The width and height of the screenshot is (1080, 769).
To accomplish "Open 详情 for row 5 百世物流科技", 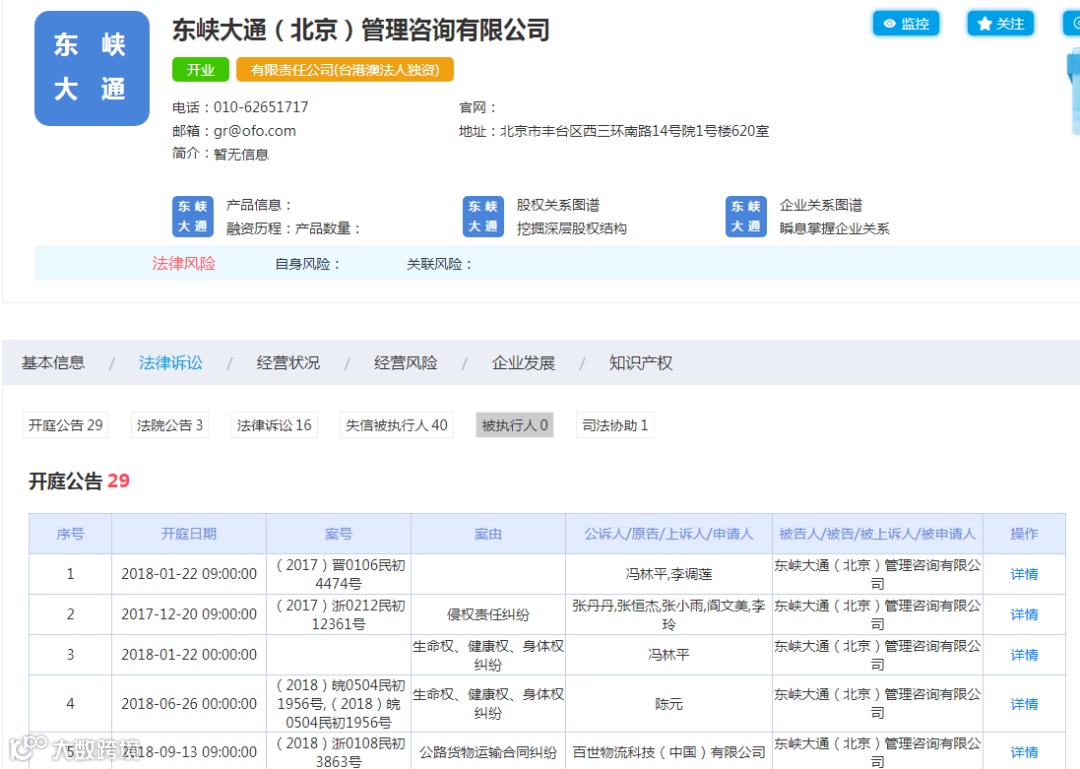I will pos(1024,752).
